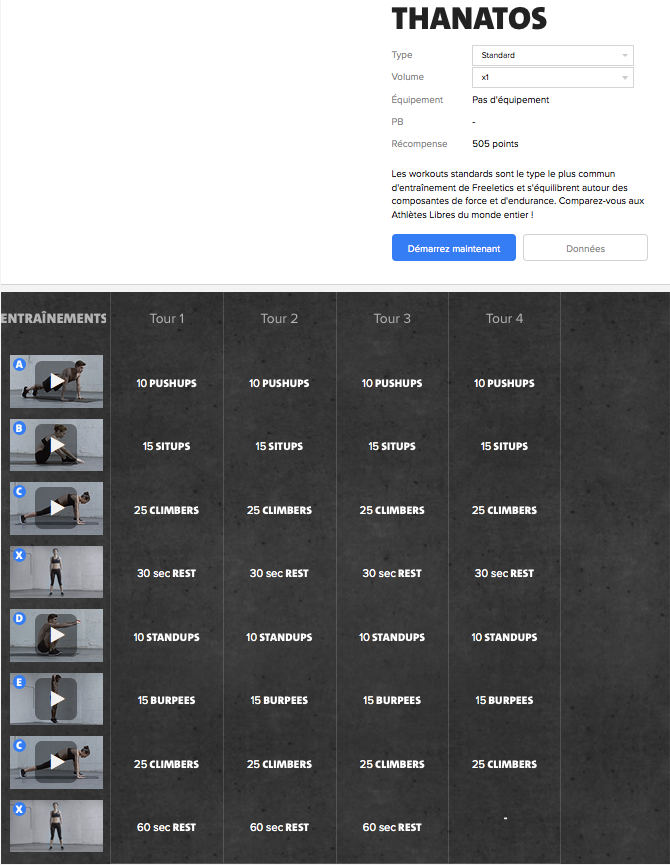This screenshot has width=670, height=865.
Task: Select the Tour 4 column header
Action: 505,318
